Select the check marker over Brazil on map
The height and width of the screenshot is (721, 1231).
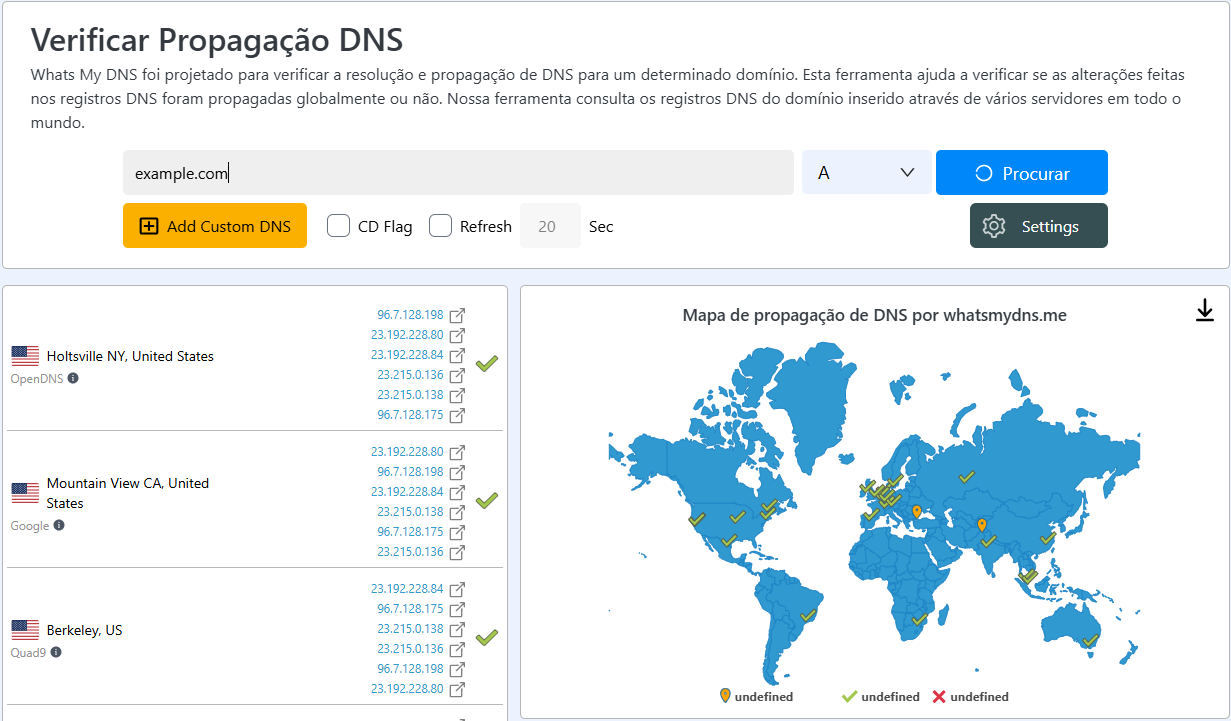point(808,614)
